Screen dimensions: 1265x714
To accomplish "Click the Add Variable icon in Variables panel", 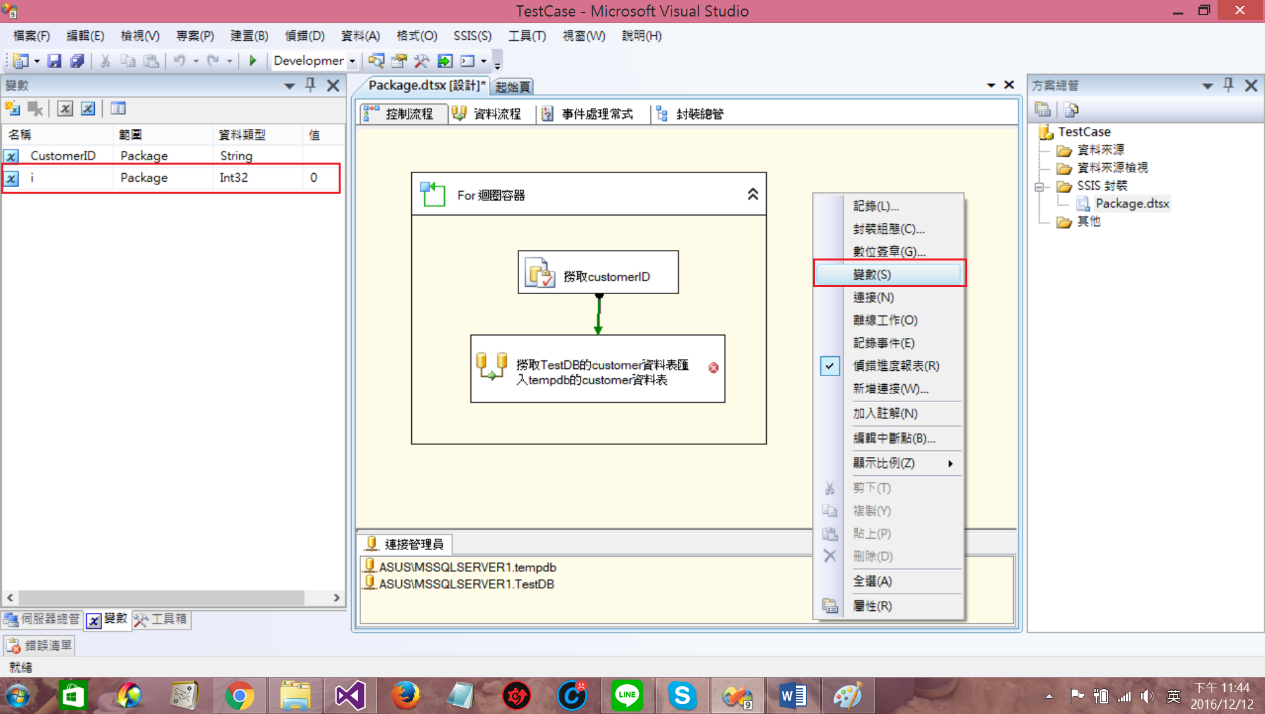I will [12, 108].
